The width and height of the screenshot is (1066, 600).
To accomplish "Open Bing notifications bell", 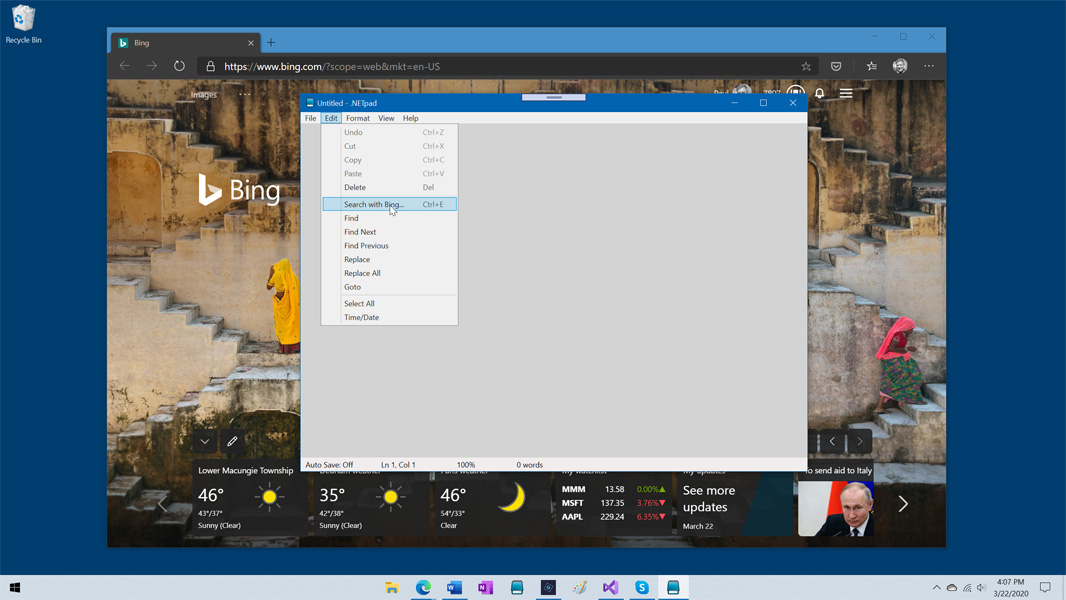I will [x=819, y=93].
